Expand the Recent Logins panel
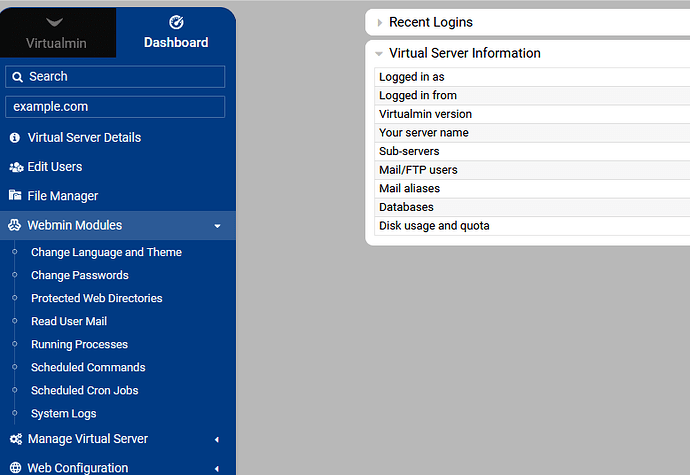 point(379,22)
